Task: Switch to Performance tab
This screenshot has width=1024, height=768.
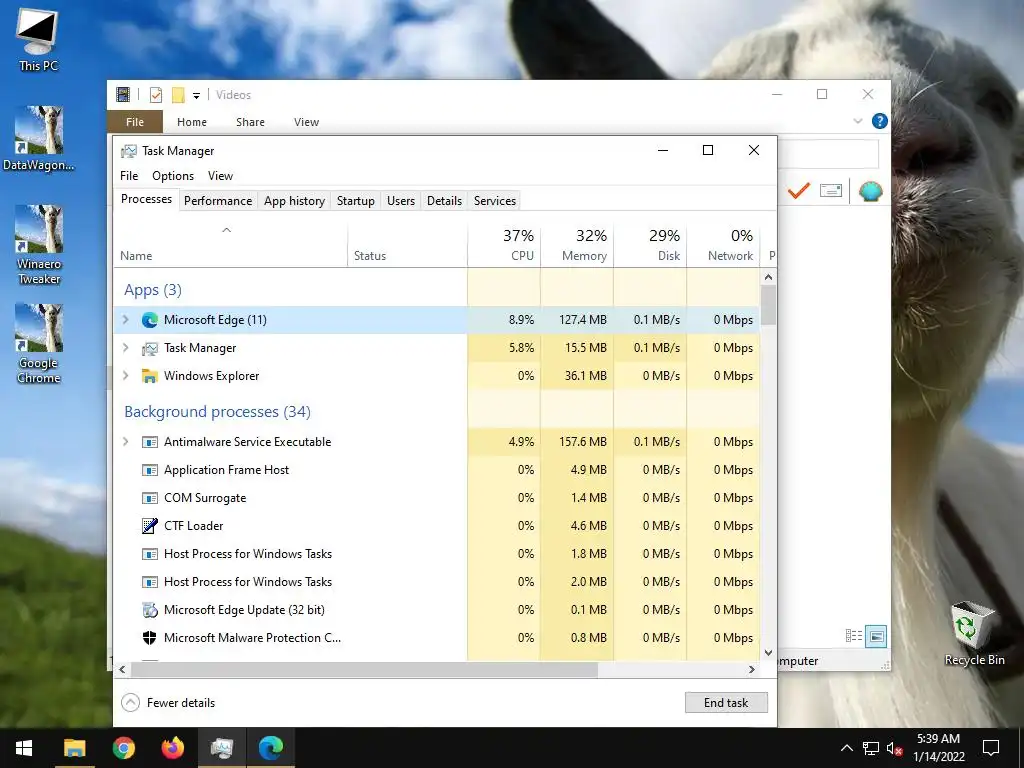Action: click(x=218, y=201)
